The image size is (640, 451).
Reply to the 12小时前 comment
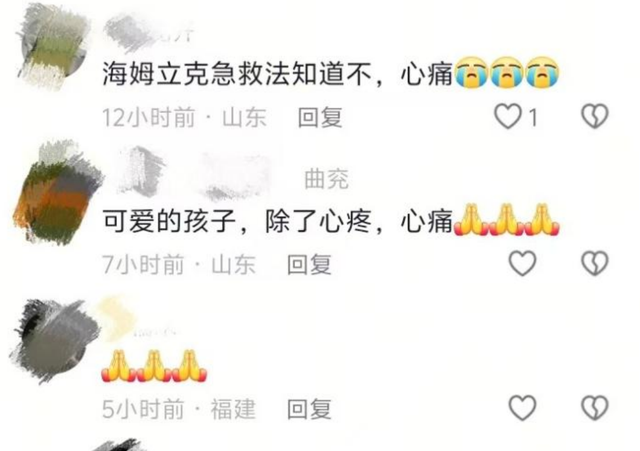point(320,118)
